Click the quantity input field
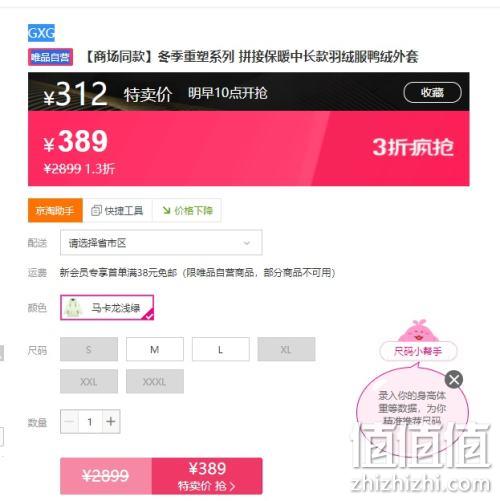Image resolution: width=500 pixels, height=501 pixels. tap(90, 422)
